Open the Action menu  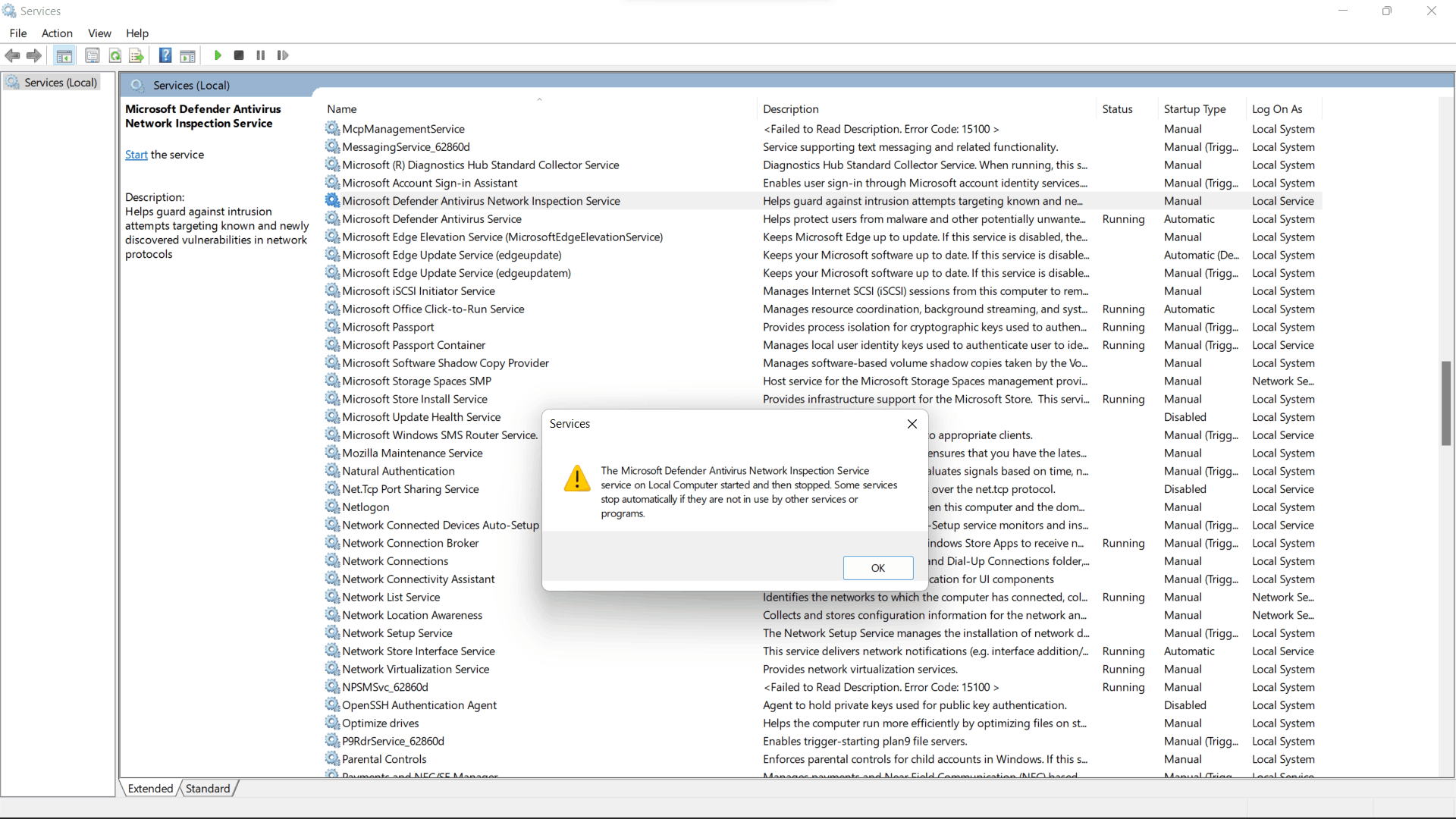point(57,33)
